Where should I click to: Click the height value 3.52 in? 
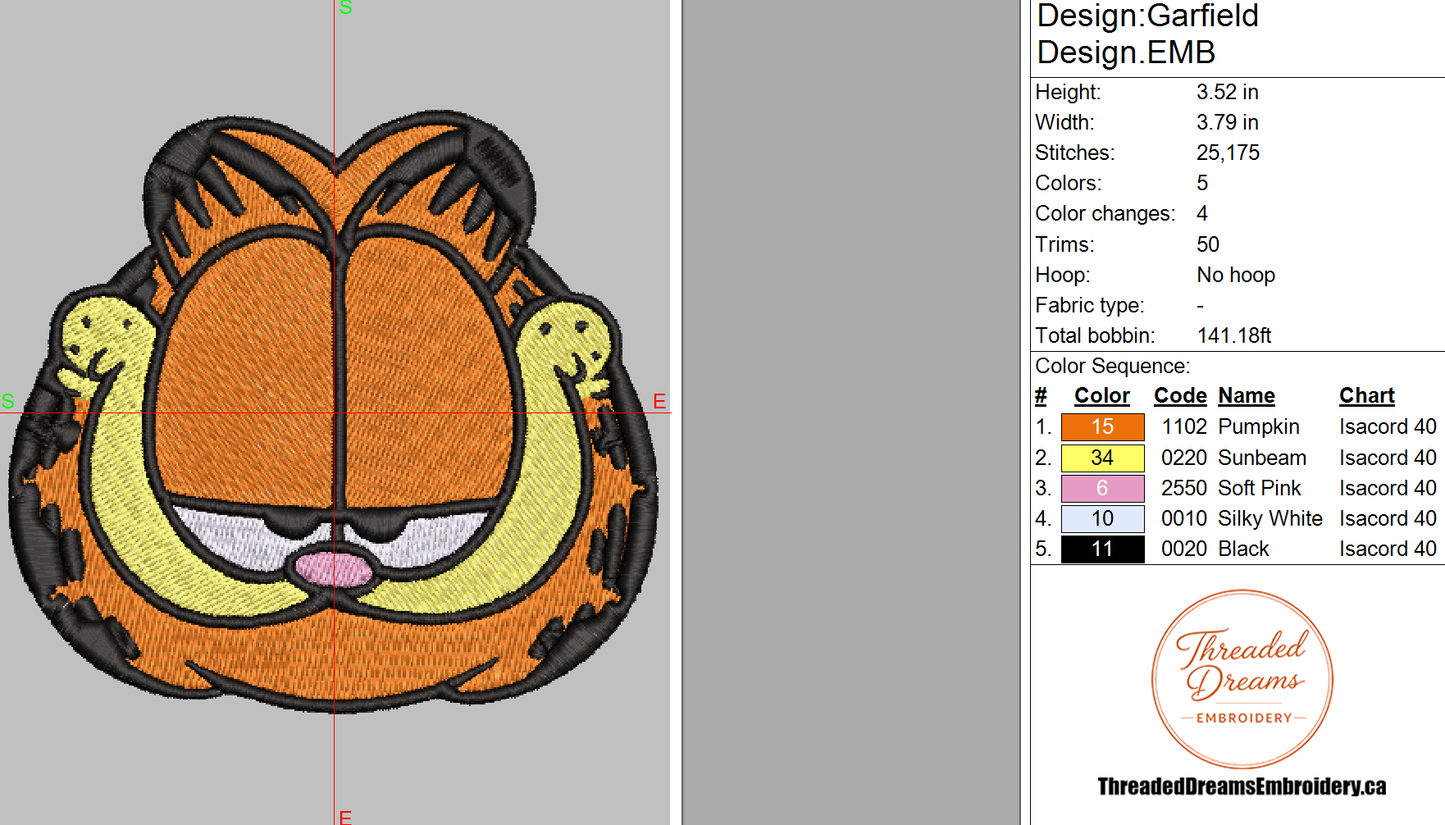(1227, 92)
